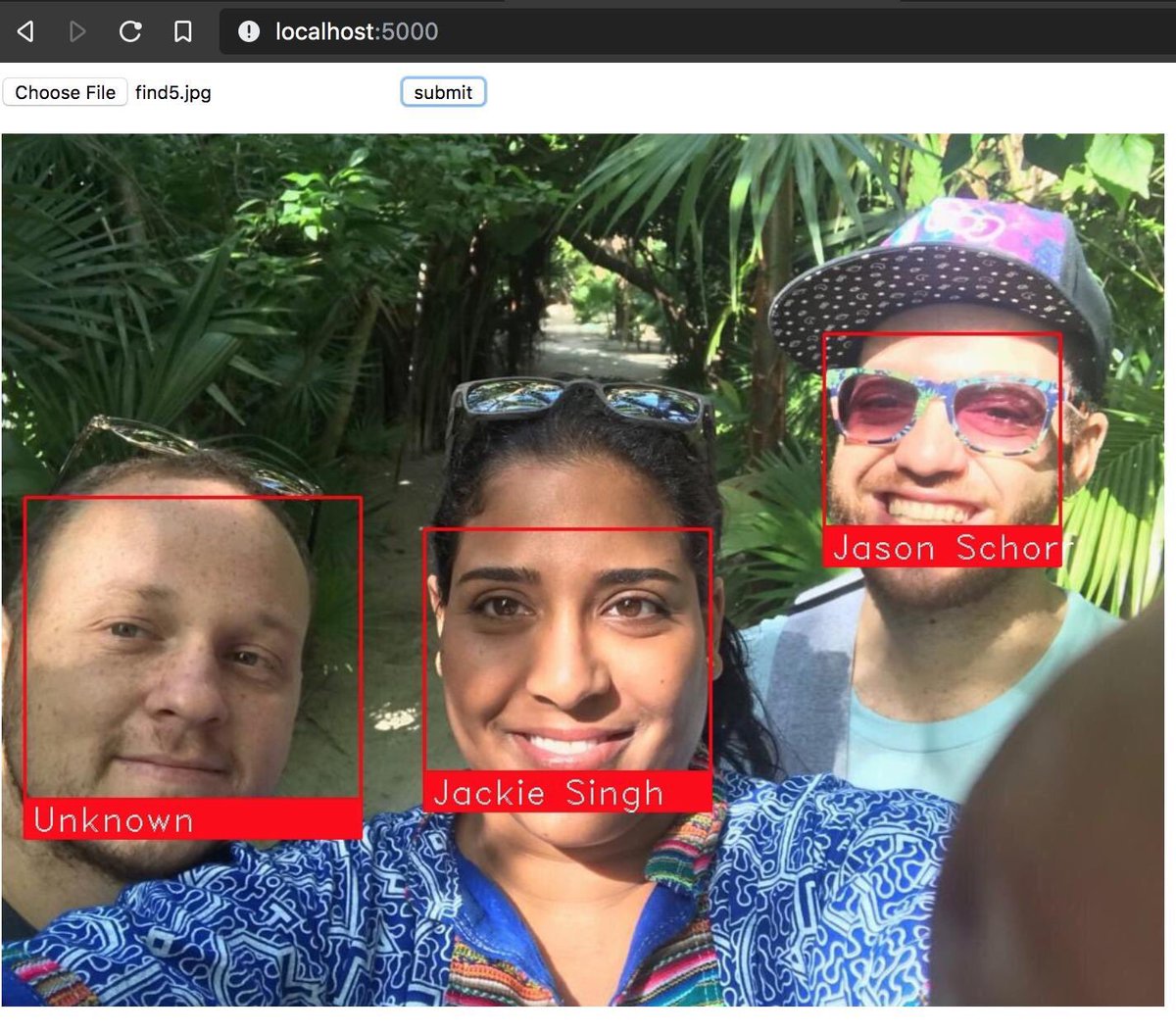
Task: Click the find5.jpg file name
Action: tap(172, 92)
